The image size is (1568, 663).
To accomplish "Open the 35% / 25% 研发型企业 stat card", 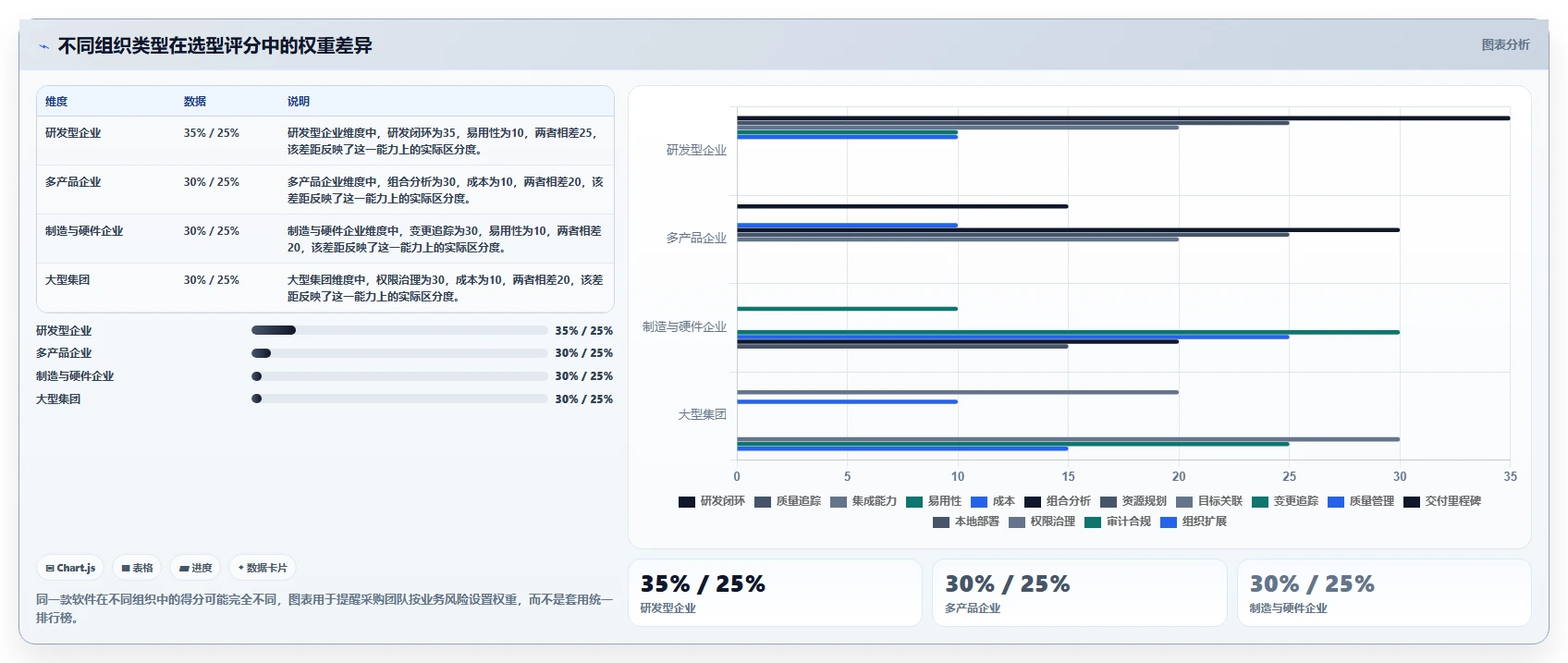I will pos(775,593).
